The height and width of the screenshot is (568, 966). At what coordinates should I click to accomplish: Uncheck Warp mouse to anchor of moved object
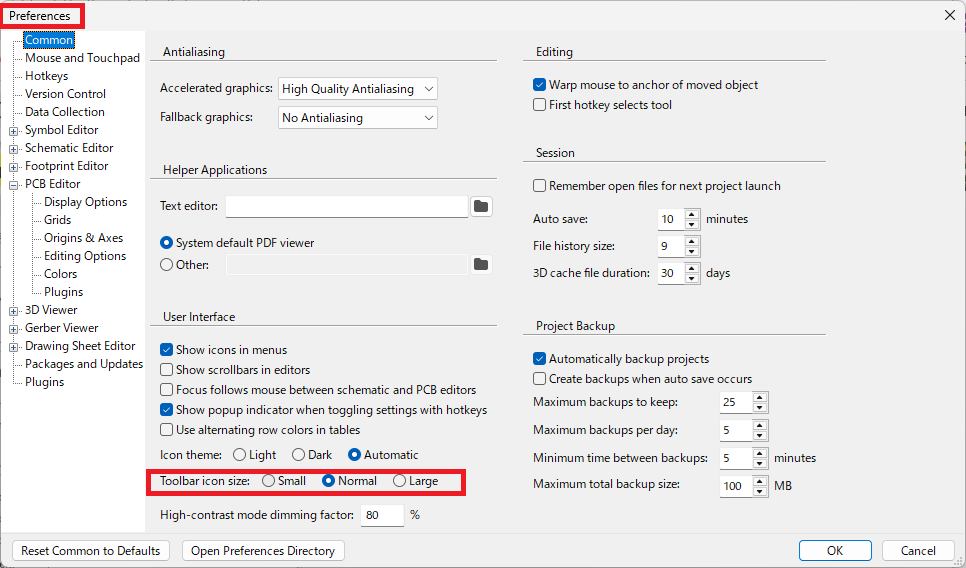point(540,85)
